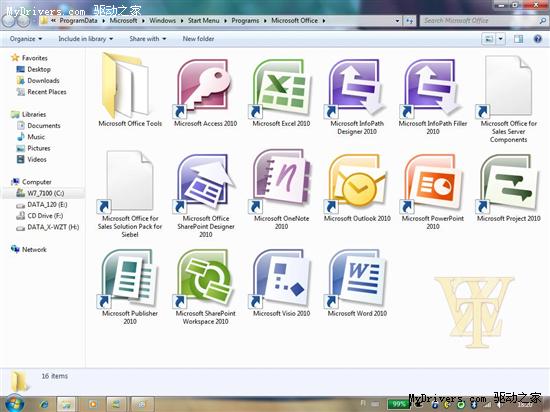
Task: Open Downloads in Favorites
Action: (x=43, y=81)
